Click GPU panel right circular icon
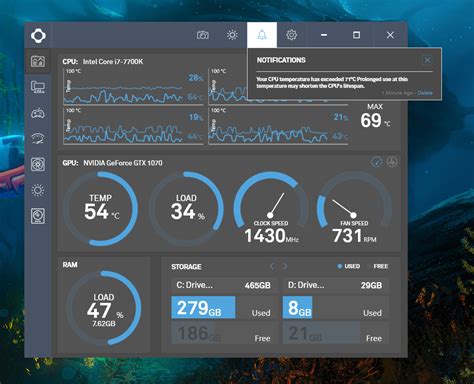 pos(392,162)
